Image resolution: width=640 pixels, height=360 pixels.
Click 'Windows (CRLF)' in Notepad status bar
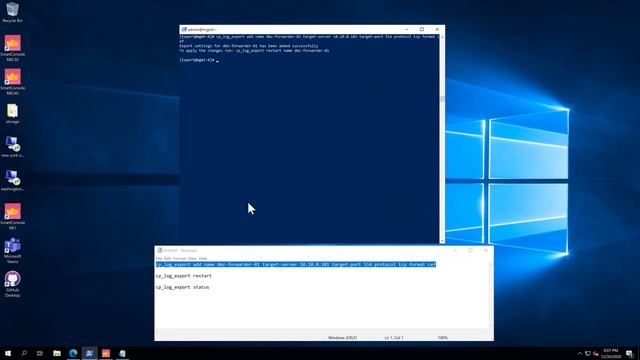pos(342,338)
